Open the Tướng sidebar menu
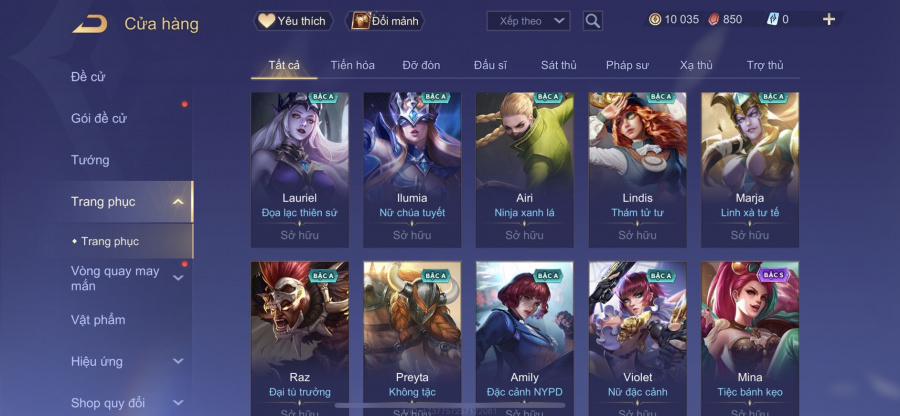 tap(90, 160)
